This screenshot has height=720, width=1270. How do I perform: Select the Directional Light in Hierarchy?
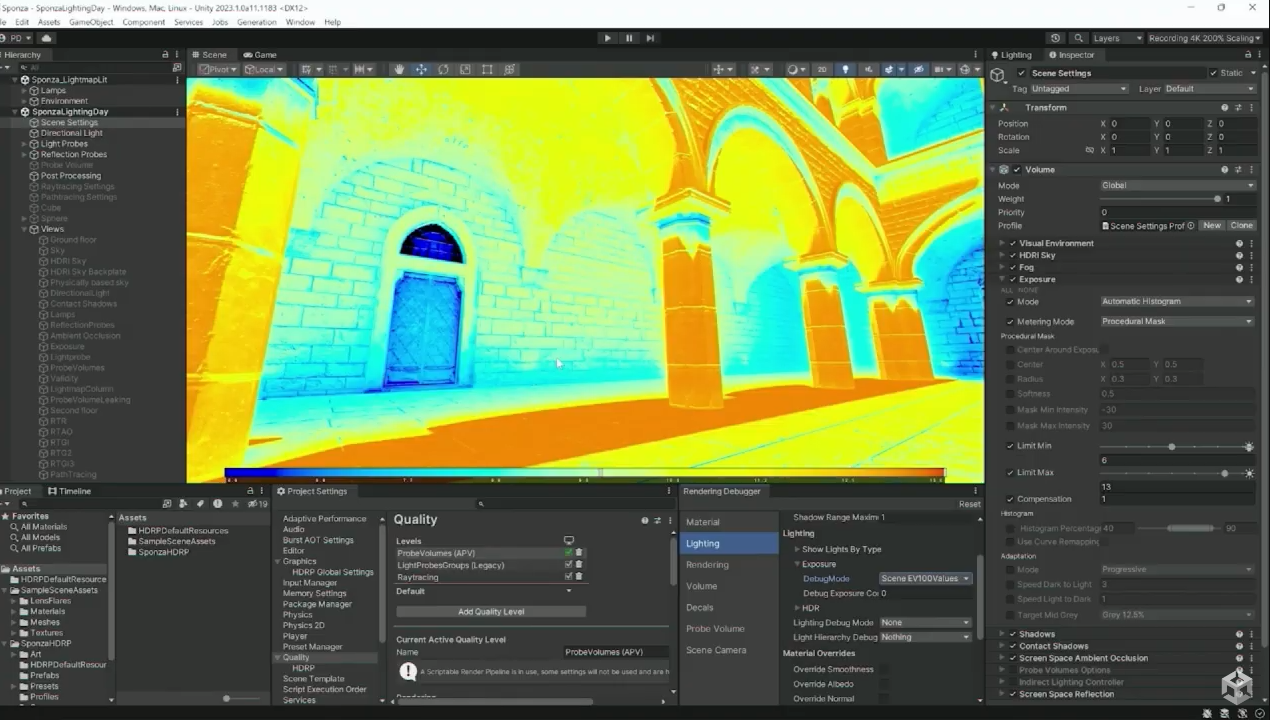72,133
